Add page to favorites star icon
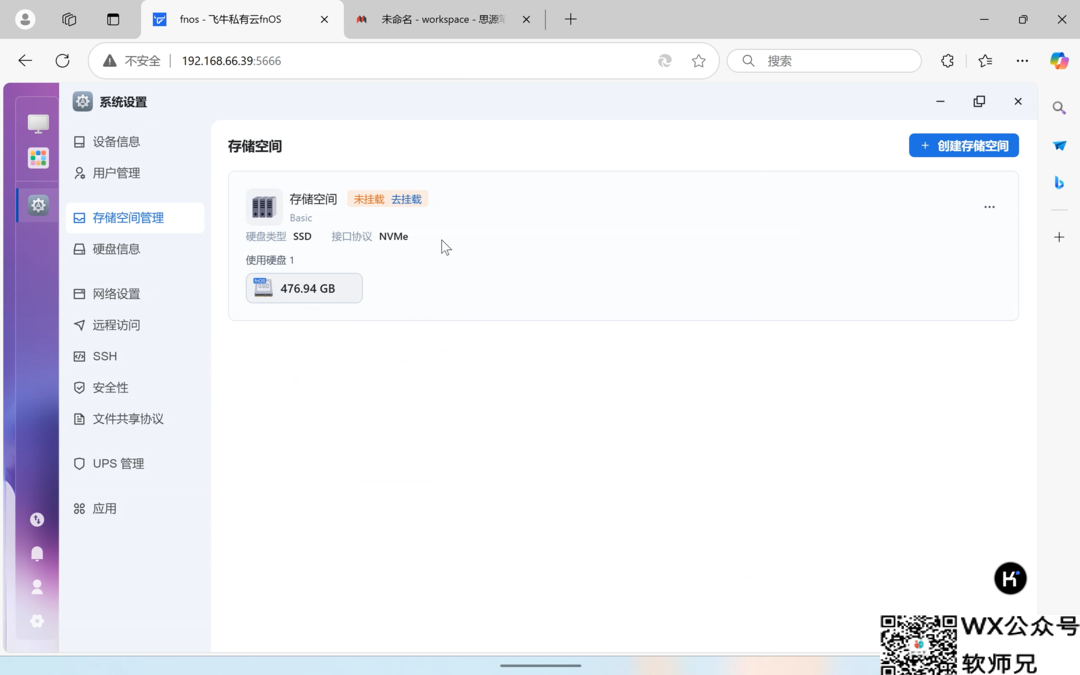The height and width of the screenshot is (675, 1080). [698, 61]
